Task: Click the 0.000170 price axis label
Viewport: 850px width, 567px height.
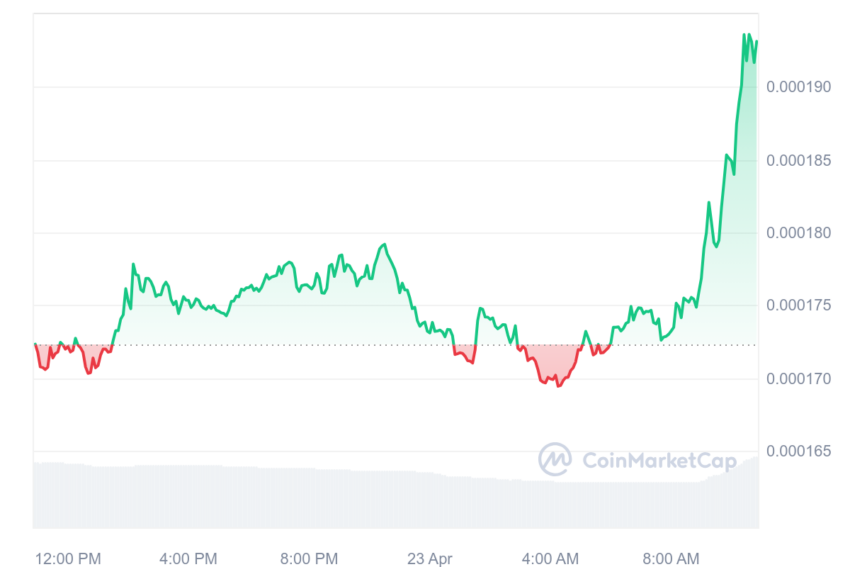Action: tap(799, 379)
